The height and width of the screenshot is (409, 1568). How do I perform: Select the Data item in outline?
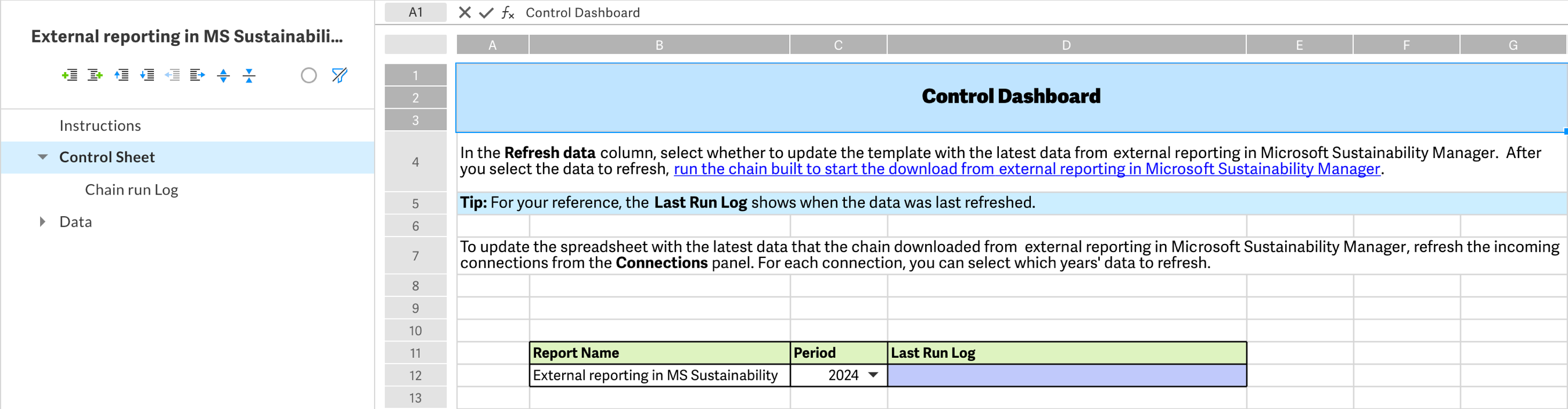click(x=75, y=222)
